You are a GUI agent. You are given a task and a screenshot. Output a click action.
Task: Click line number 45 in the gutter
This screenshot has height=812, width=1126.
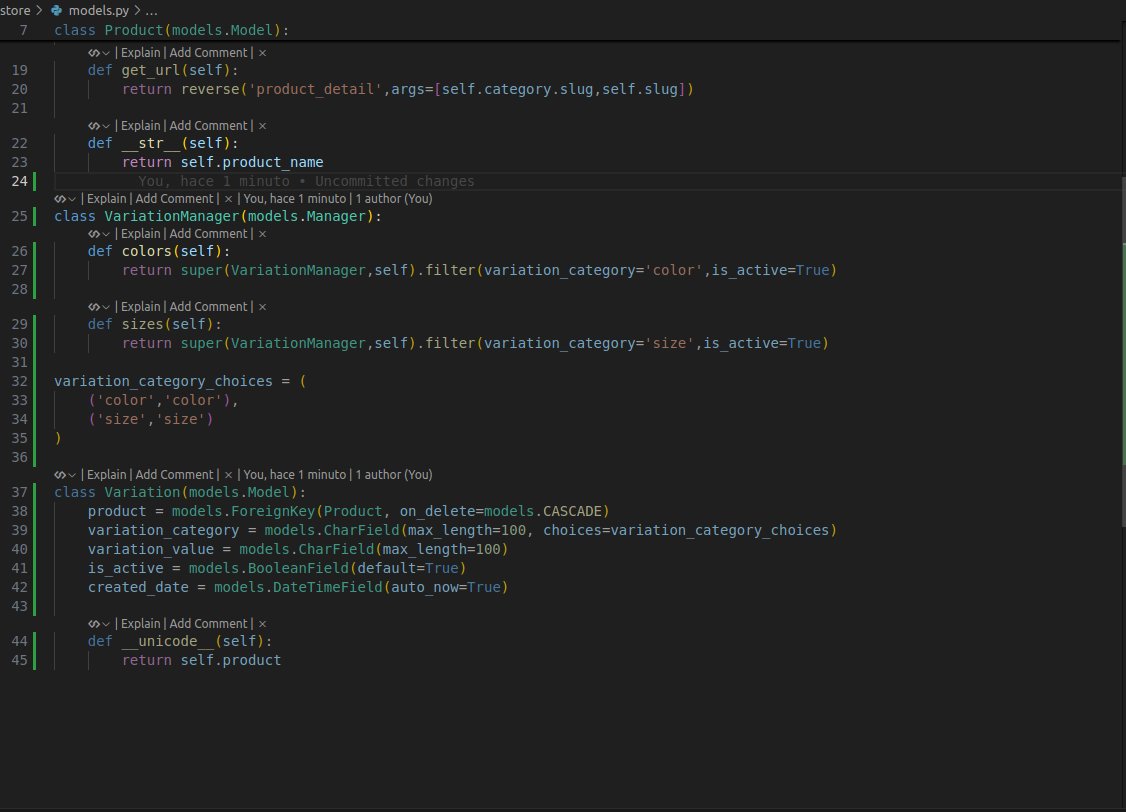tap(19, 661)
